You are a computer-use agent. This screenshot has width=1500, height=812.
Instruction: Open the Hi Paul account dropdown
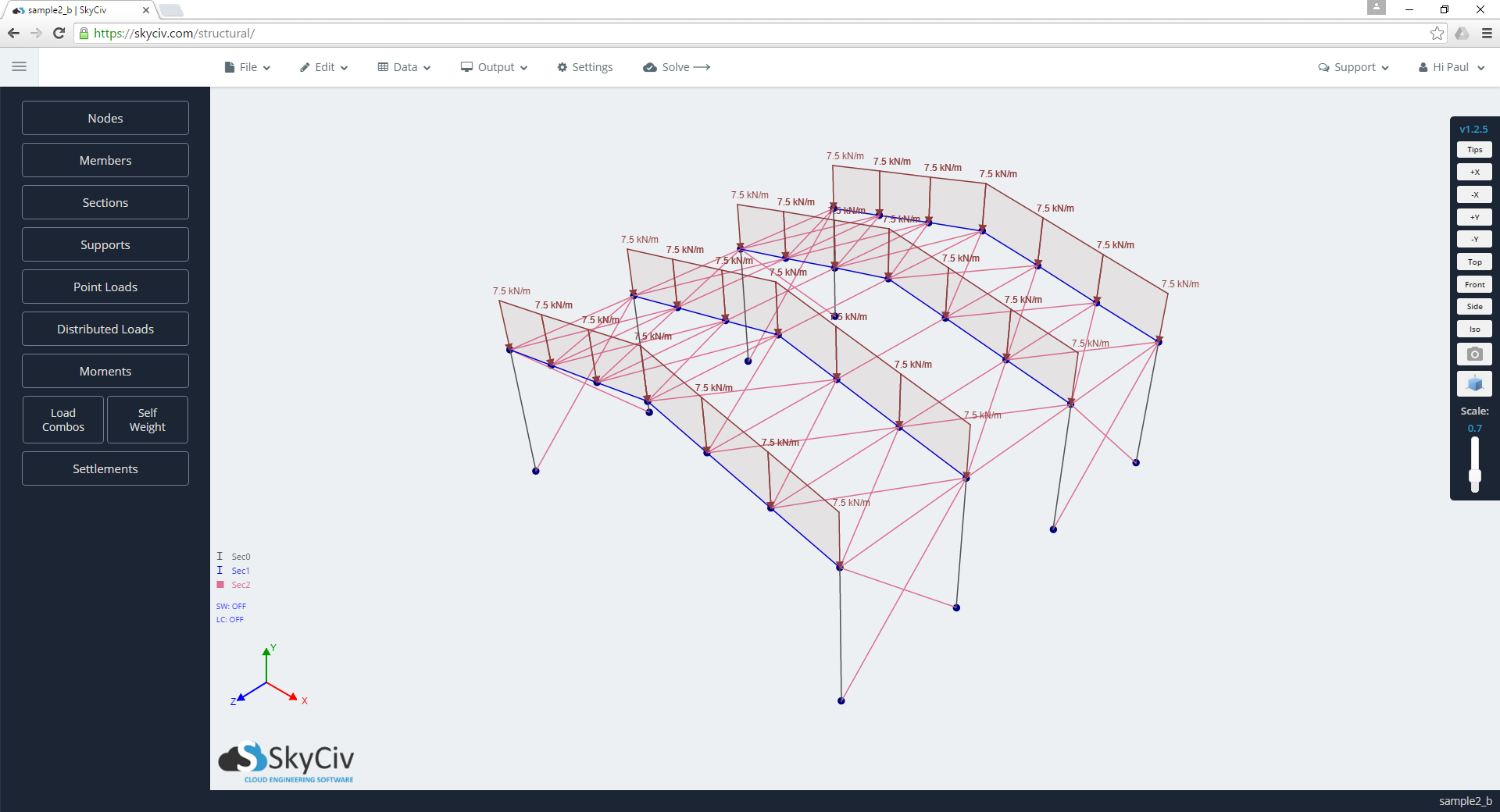coord(1449,67)
